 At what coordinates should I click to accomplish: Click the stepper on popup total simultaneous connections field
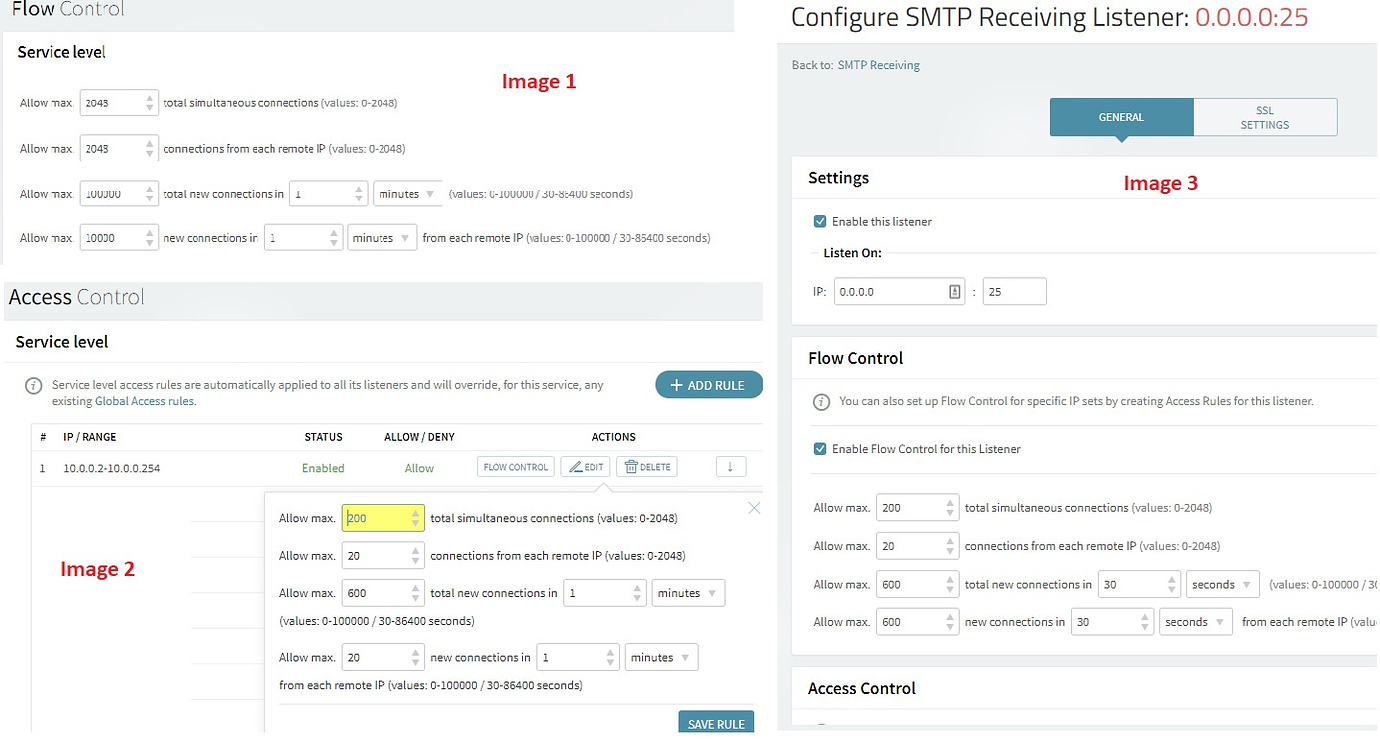pos(416,518)
